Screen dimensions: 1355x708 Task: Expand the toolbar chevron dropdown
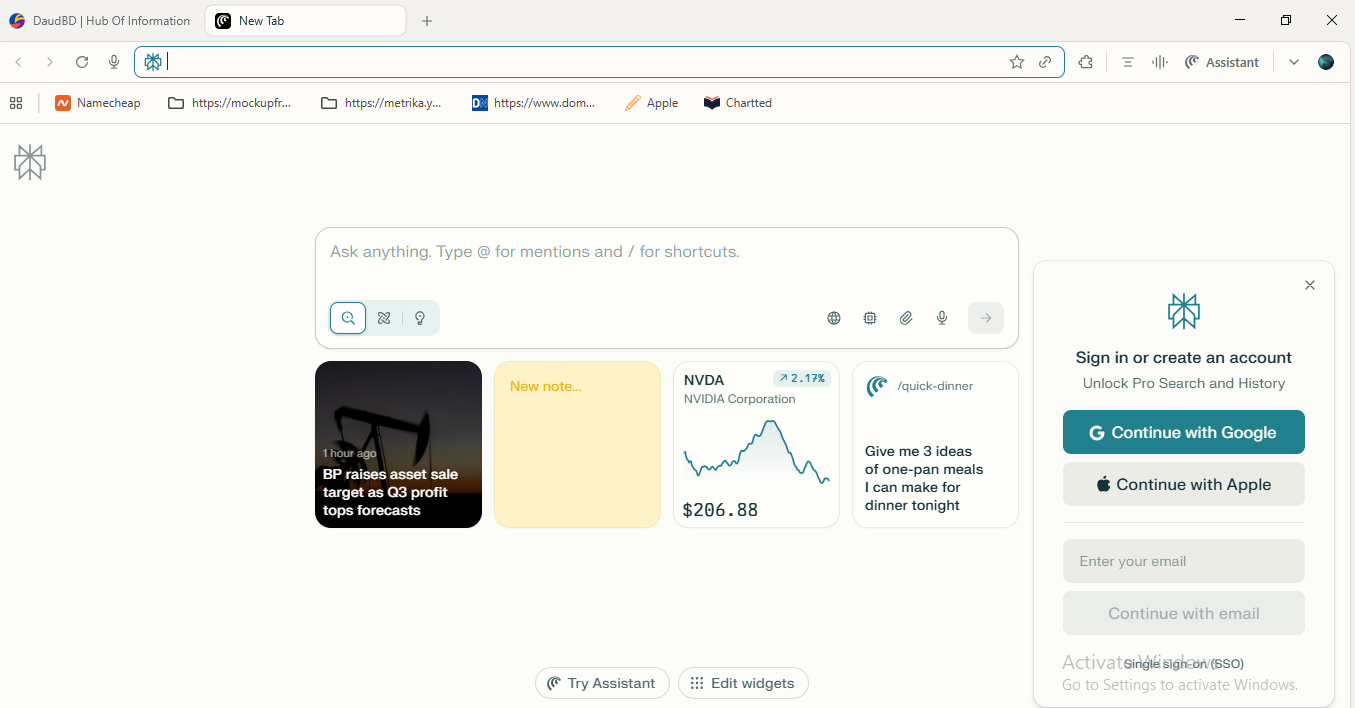point(1294,62)
